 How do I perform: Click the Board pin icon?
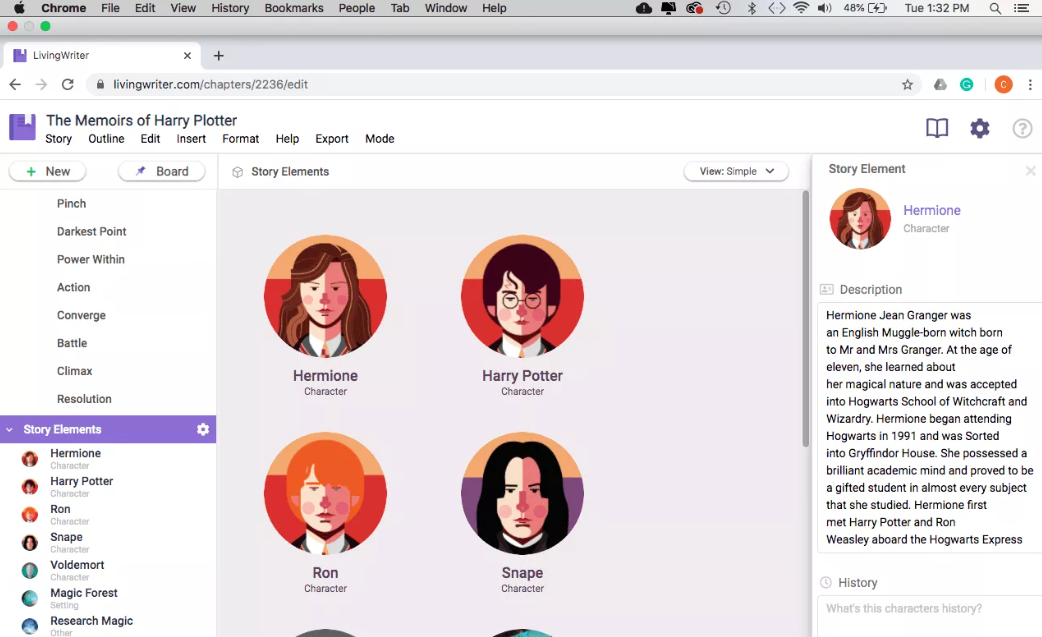143,171
